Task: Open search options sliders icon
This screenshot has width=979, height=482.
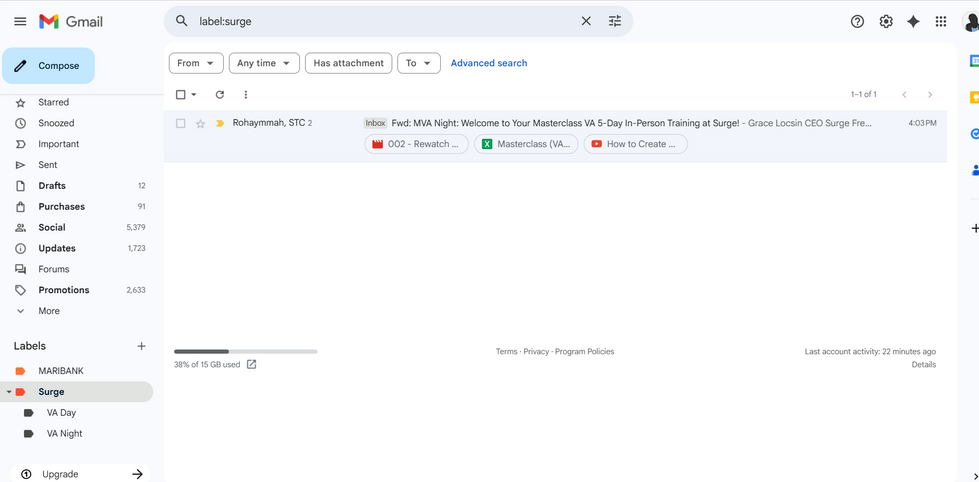Action: point(615,21)
